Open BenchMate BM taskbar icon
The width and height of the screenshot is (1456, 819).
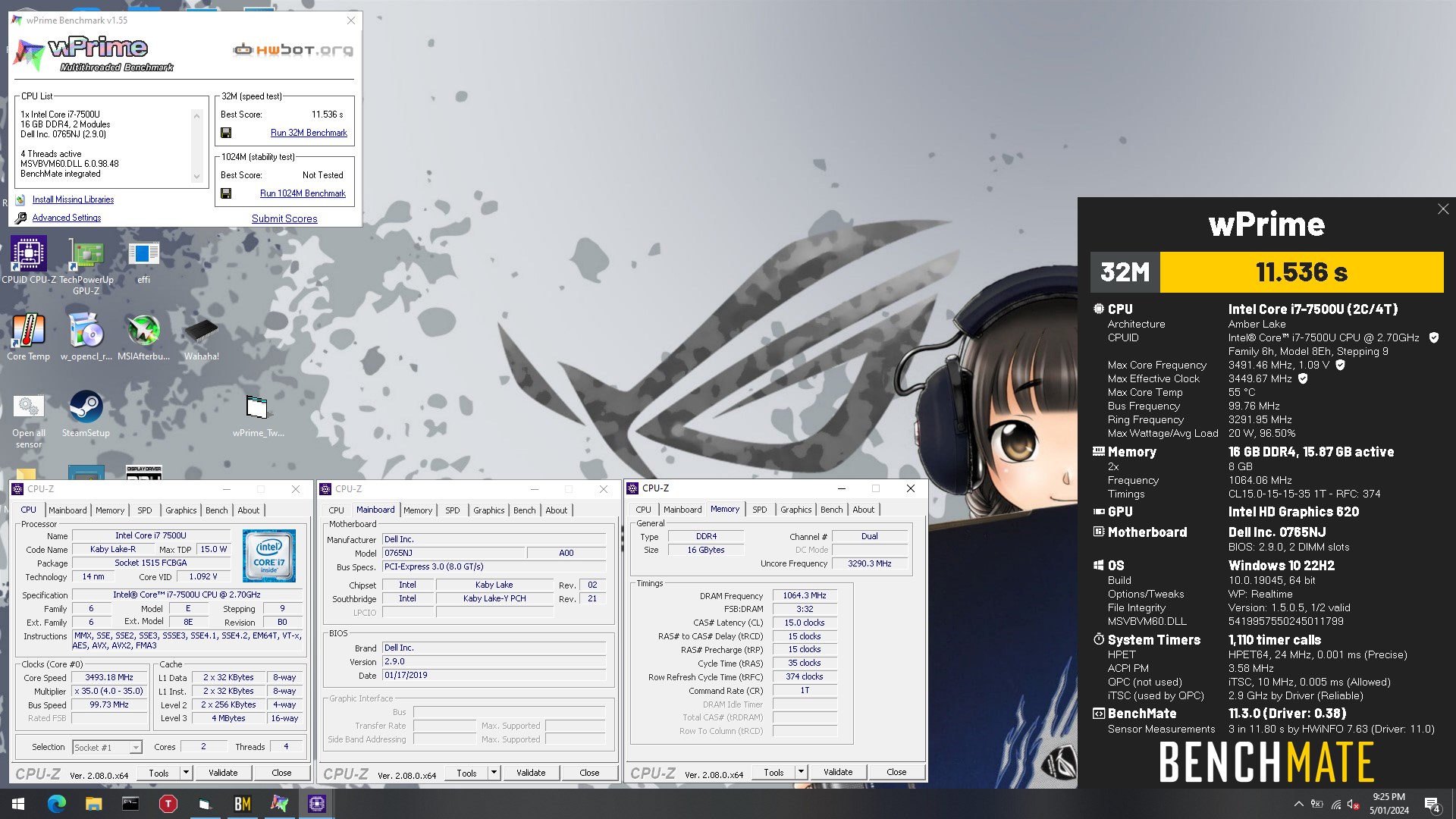tap(242, 804)
